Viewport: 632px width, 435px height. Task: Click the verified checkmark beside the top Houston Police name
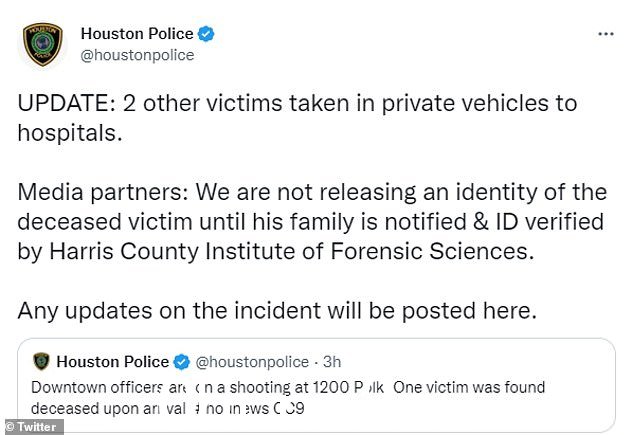click(x=206, y=34)
